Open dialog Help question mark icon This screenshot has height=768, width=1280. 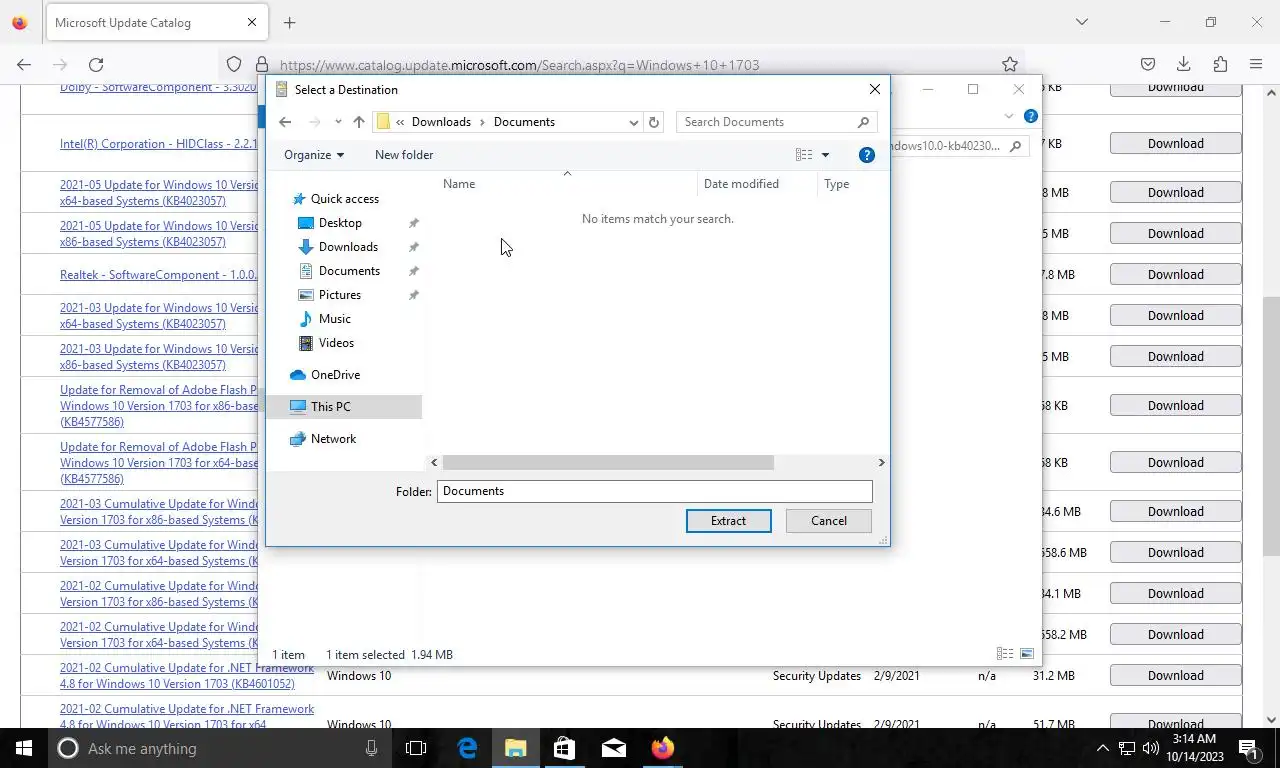click(867, 155)
